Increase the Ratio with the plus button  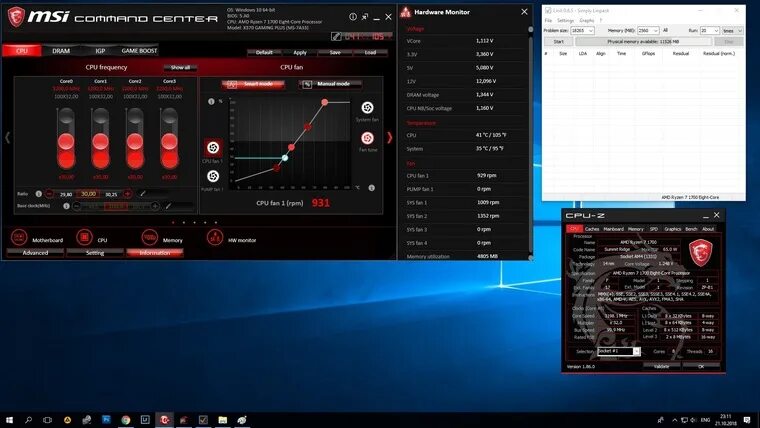point(127,193)
